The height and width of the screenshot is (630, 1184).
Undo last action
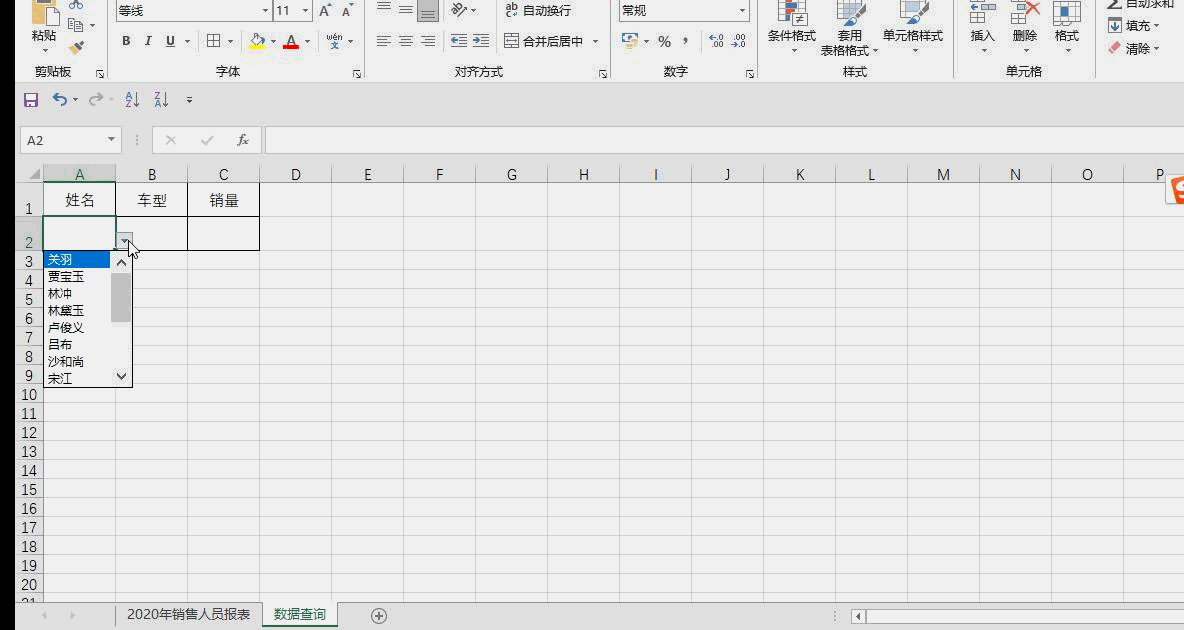click(x=60, y=100)
